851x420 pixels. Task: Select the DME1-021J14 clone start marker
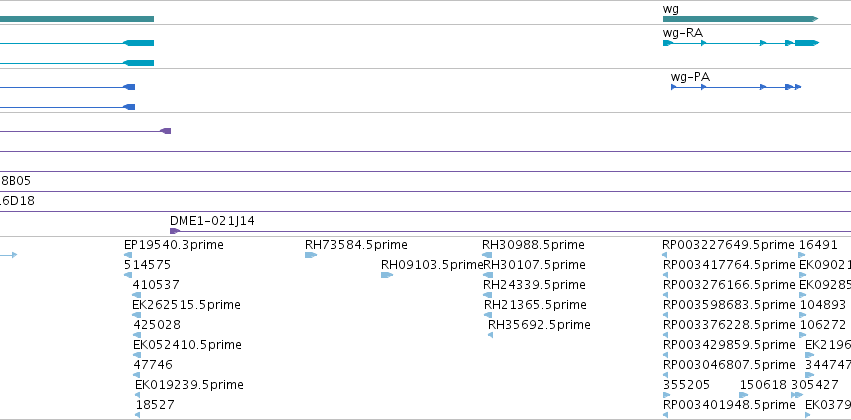[175, 231]
